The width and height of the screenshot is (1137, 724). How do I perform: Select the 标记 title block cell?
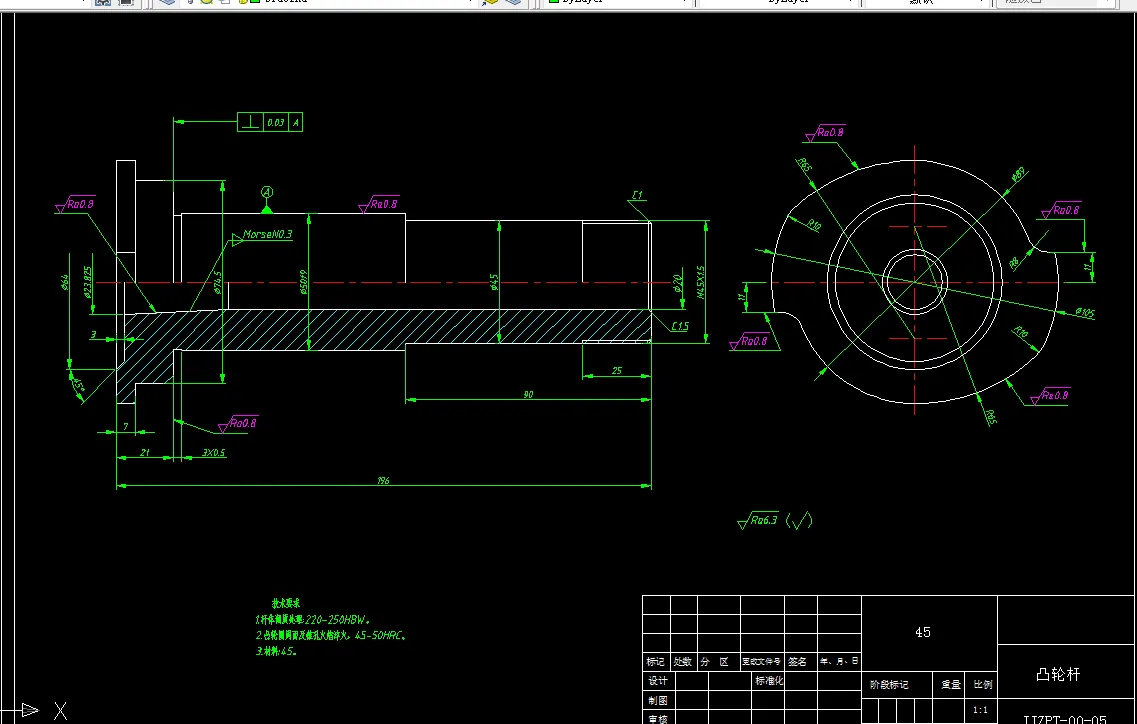(x=656, y=662)
